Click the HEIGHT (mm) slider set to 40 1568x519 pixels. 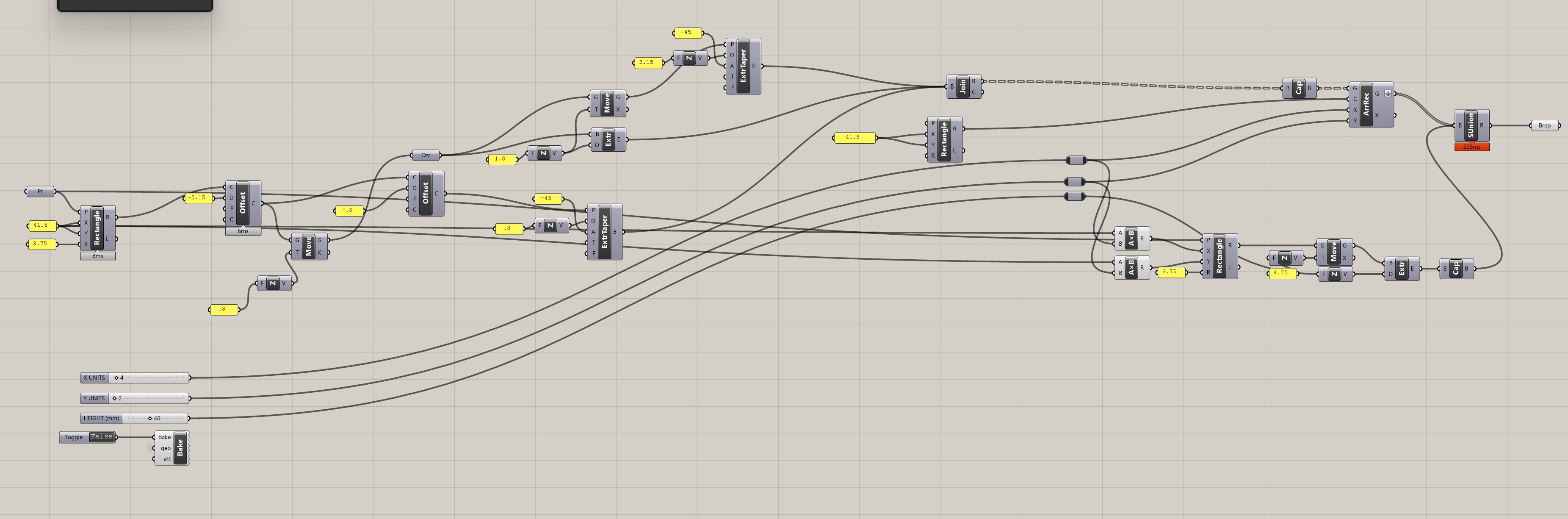pos(135,419)
